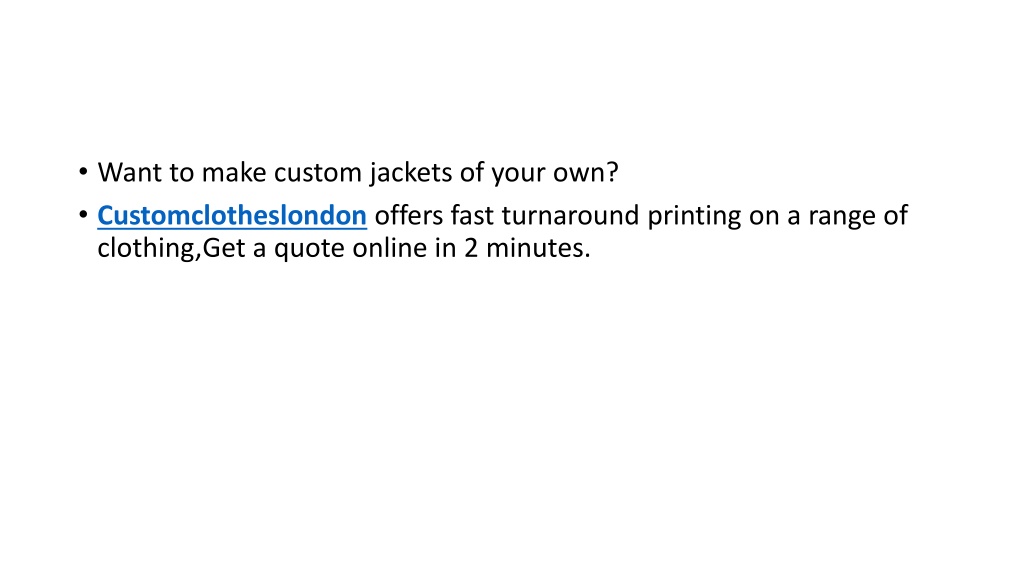The height and width of the screenshot is (576, 1024).
Task: Click the number "2" before minutes
Action: 471,248
